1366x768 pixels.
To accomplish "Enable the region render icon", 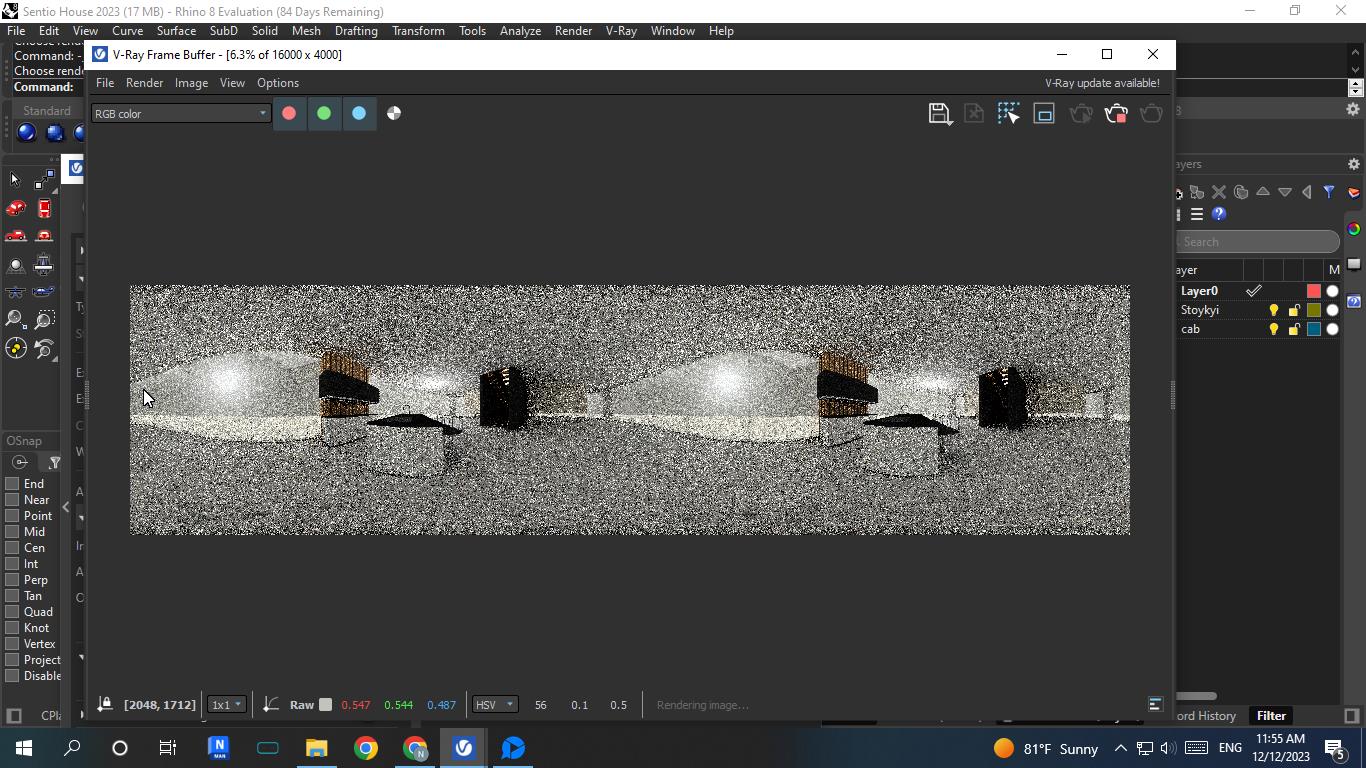I will (x=1044, y=113).
